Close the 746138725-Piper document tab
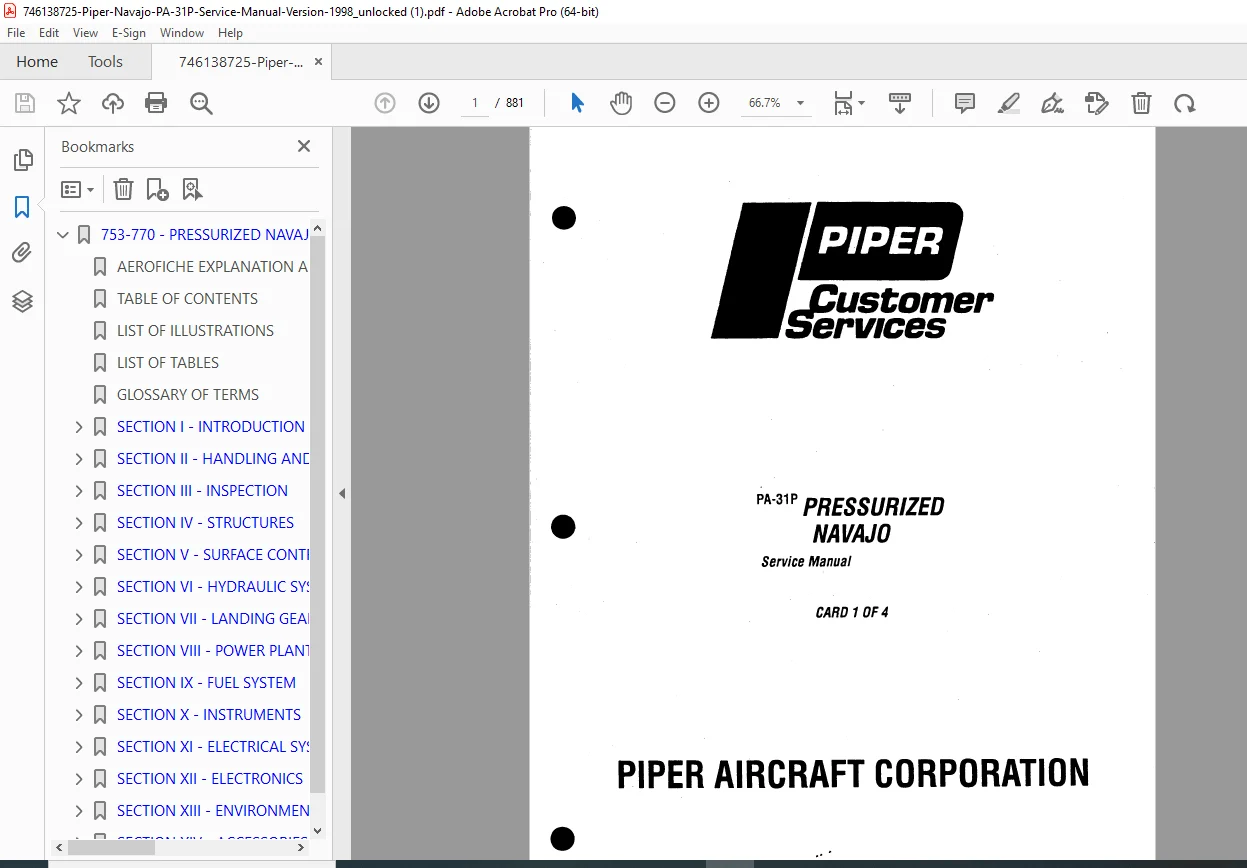The height and width of the screenshot is (868, 1247). (318, 62)
